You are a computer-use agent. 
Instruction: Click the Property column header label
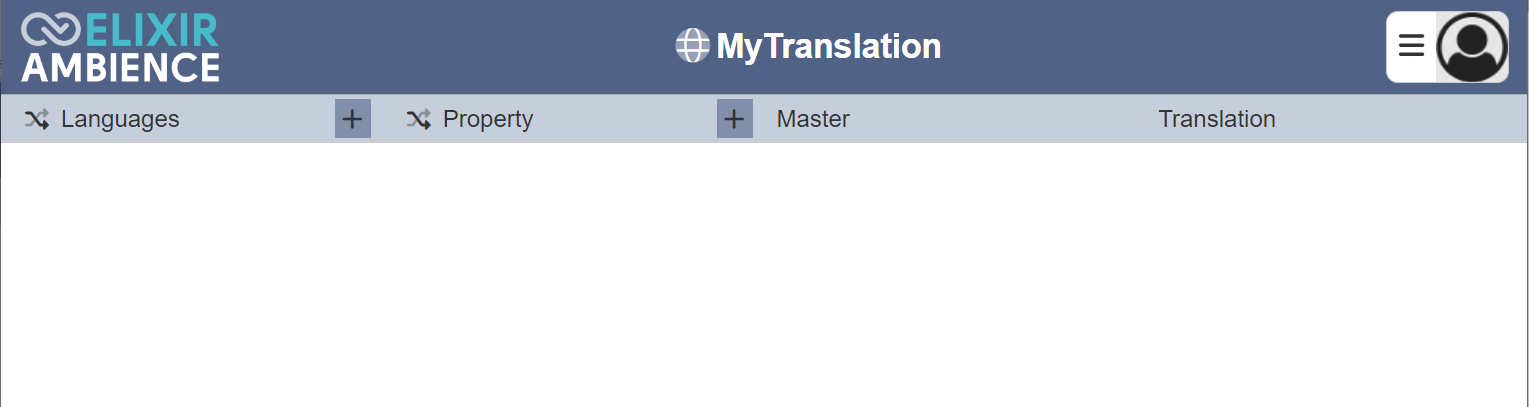(x=488, y=119)
